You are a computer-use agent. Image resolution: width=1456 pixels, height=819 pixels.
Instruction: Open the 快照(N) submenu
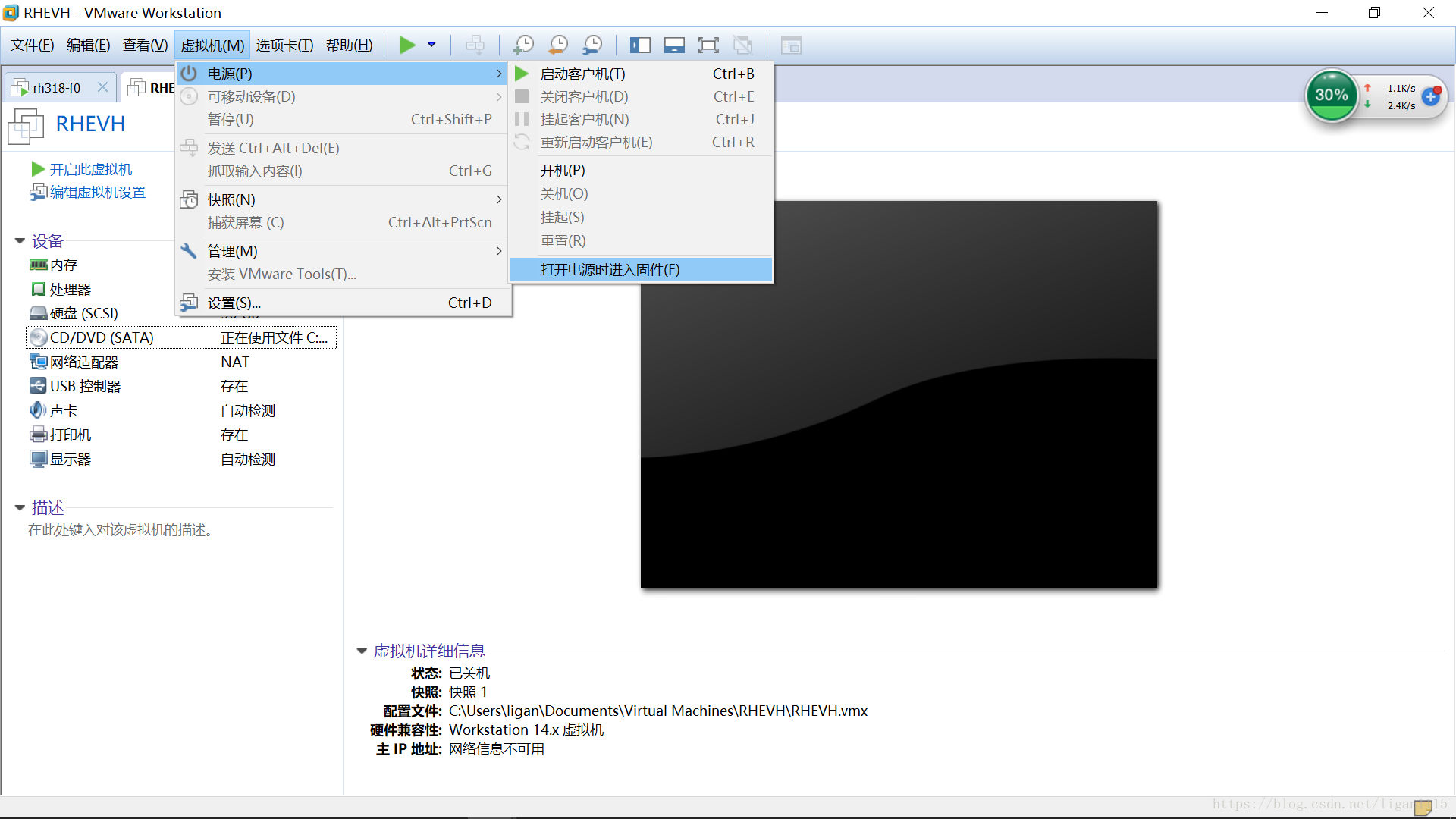[x=343, y=199]
